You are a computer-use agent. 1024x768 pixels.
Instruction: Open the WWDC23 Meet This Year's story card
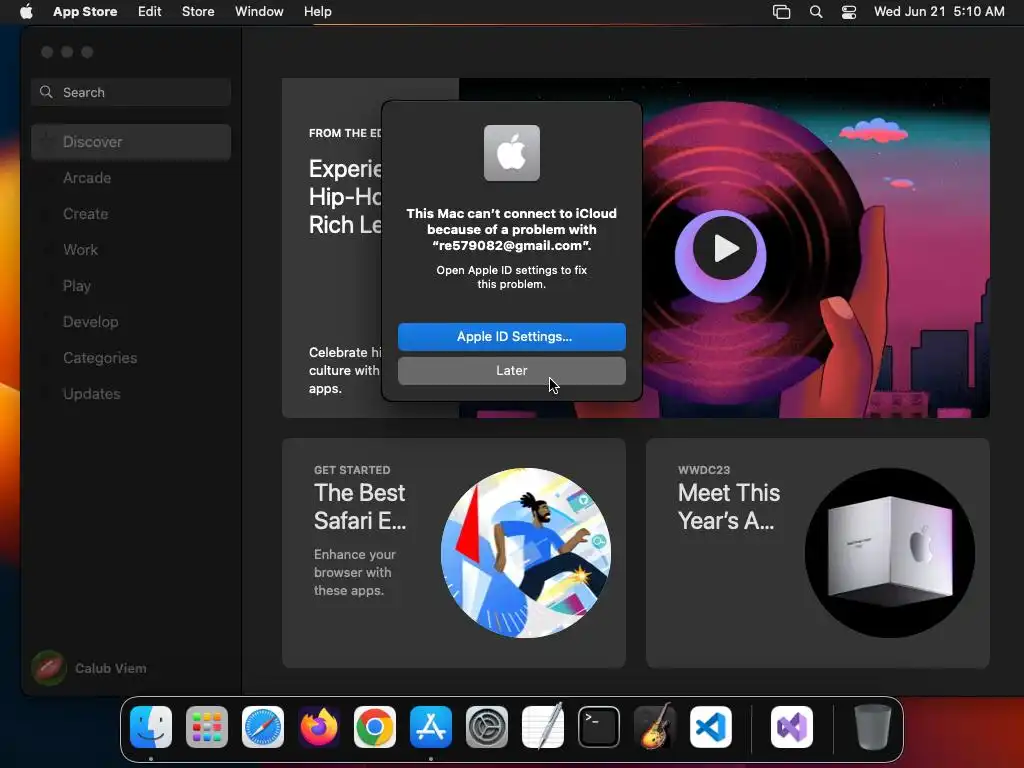(x=818, y=552)
